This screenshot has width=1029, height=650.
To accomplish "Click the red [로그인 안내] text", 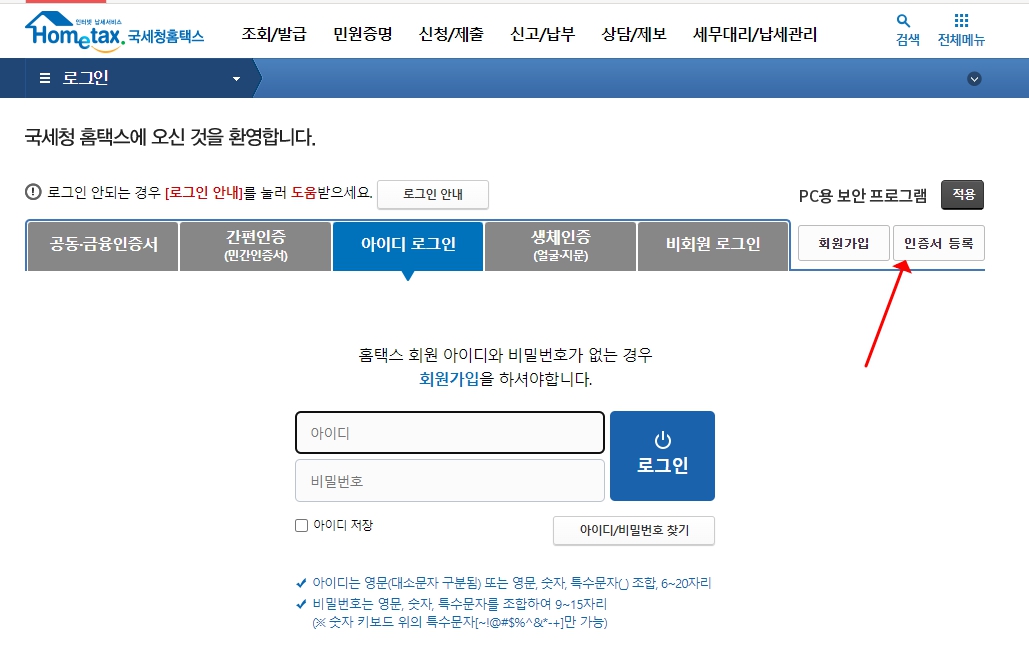I will (x=204, y=193).
